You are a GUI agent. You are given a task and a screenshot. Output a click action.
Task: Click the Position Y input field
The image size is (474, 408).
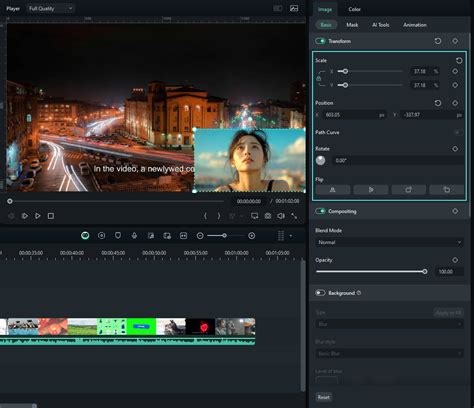(432, 115)
